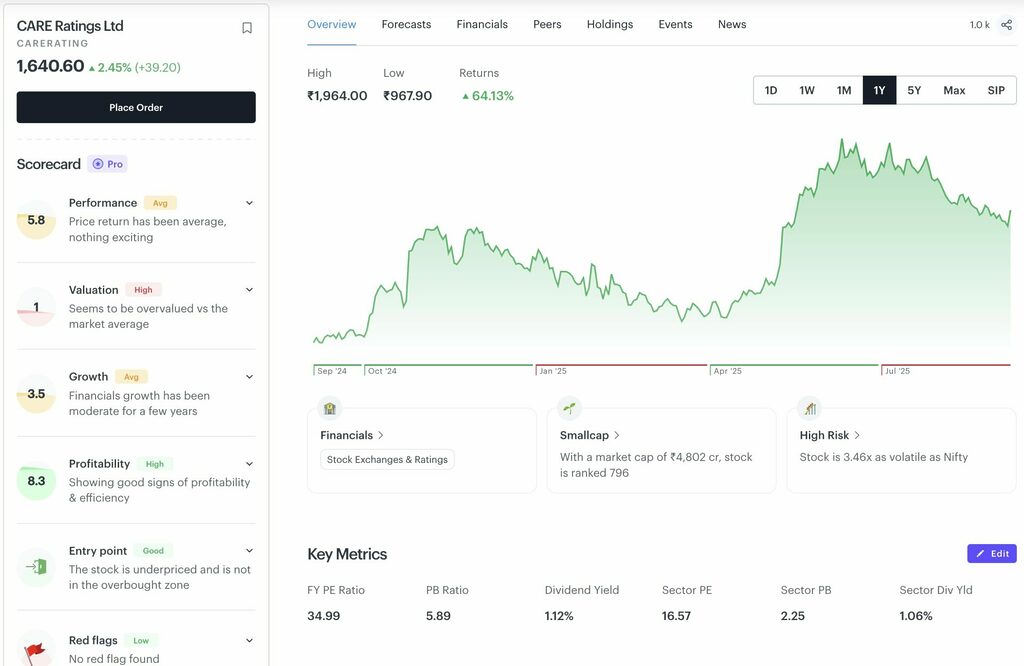The height and width of the screenshot is (666, 1024).
Task: Click the Sector PB value 2.25
Action: click(x=793, y=616)
